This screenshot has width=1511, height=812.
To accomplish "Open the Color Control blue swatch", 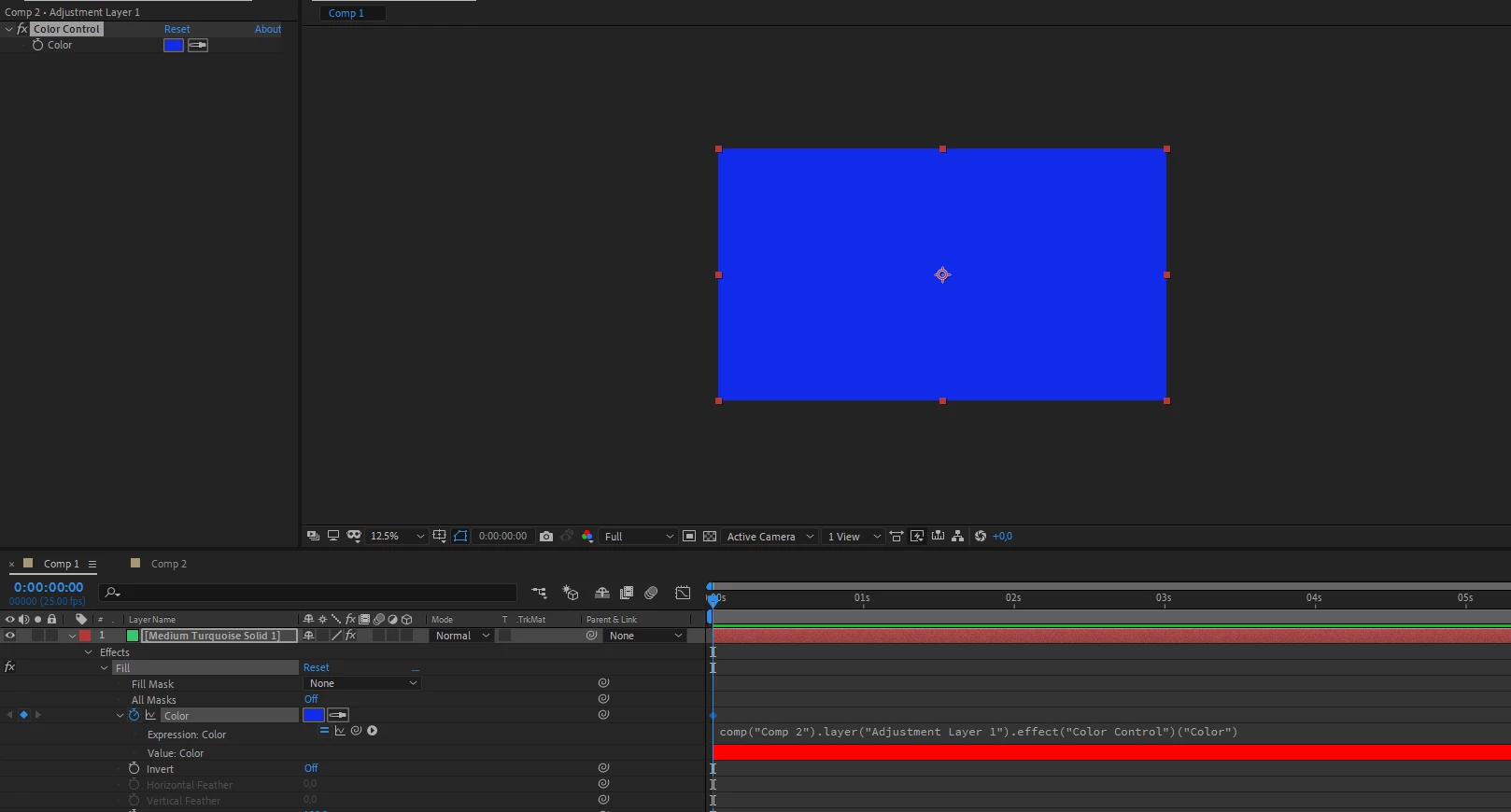I will pos(174,45).
